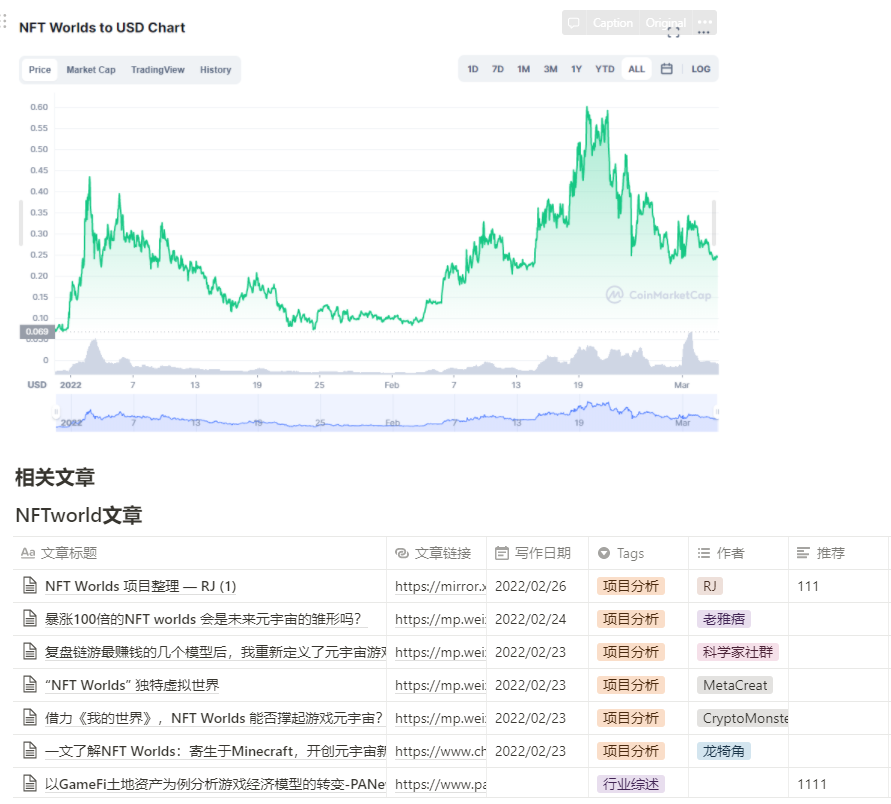The width and height of the screenshot is (891, 804).
Task: Open the 文章链接 column header menu
Action: [436, 553]
